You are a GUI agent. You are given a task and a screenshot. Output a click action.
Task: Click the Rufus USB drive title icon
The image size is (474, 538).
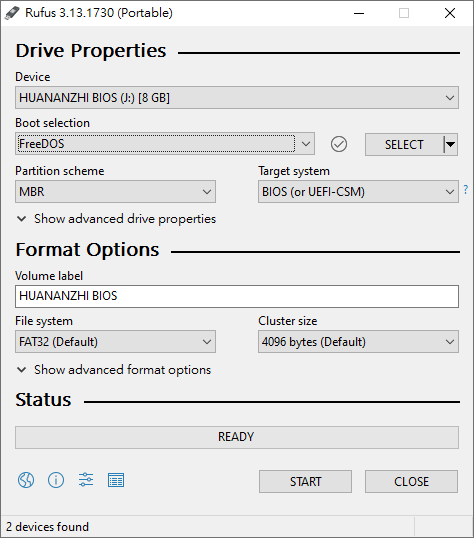coord(12,13)
